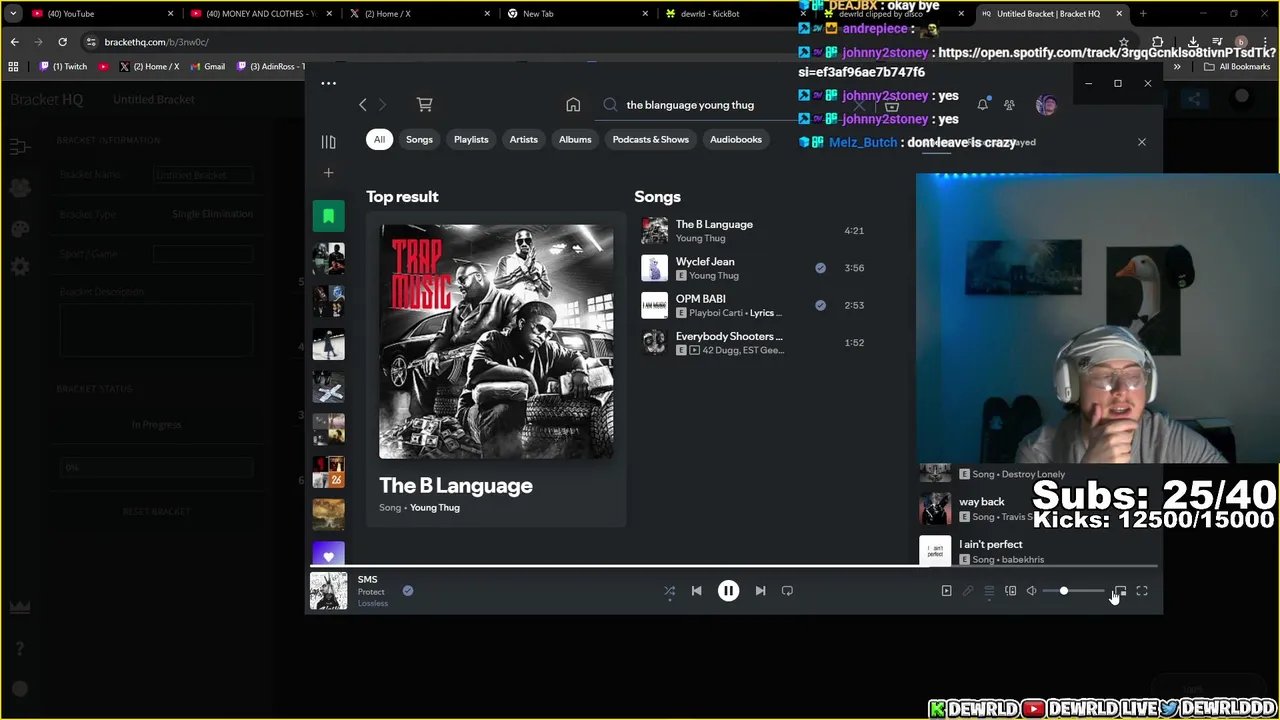Viewport: 1280px width, 720px height.
Task: Filter results by Songs
Action: (419, 140)
